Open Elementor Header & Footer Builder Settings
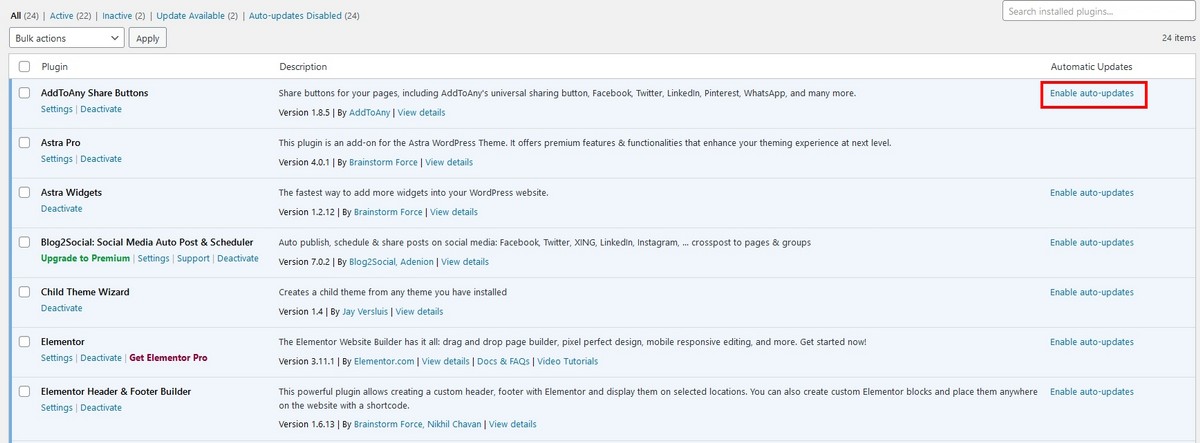 (57, 408)
